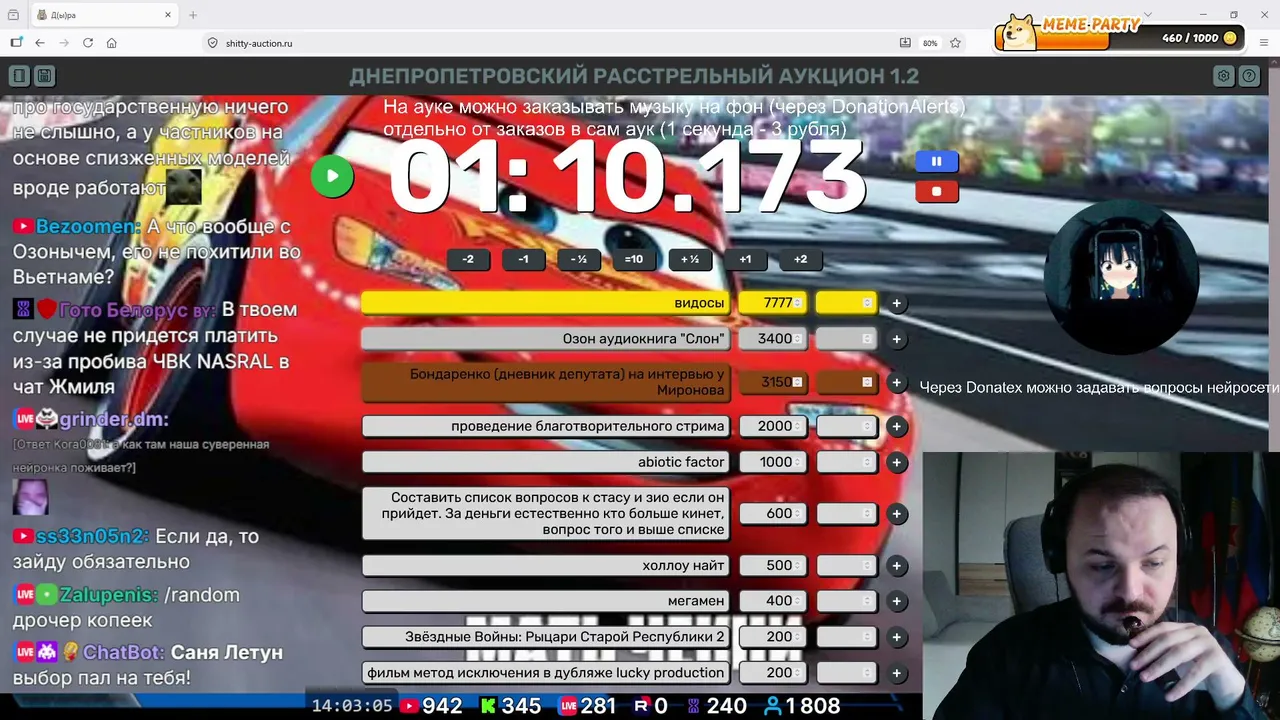Add half a minute with the +½ button

pyautogui.click(x=690, y=259)
